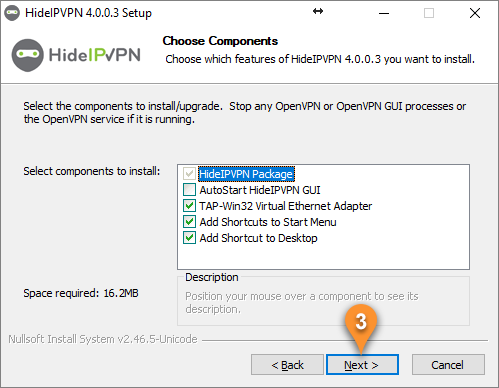Select the HideIPVPN Package list item
499x388 pixels.
[x=246, y=174]
